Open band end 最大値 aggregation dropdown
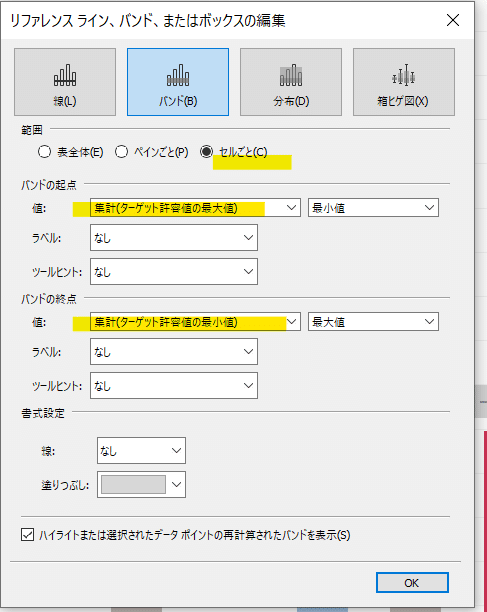Viewport: 487px width, 612px height. tap(373, 322)
